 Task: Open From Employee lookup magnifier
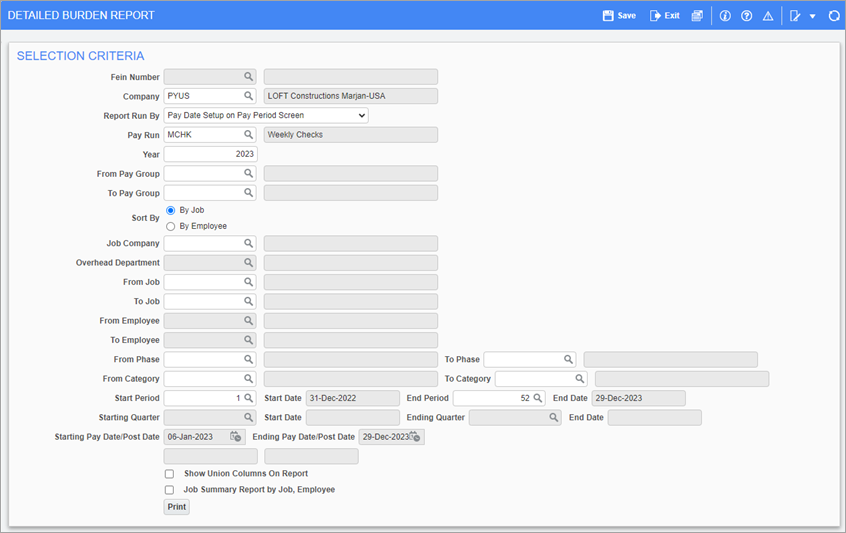pos(248,320)
